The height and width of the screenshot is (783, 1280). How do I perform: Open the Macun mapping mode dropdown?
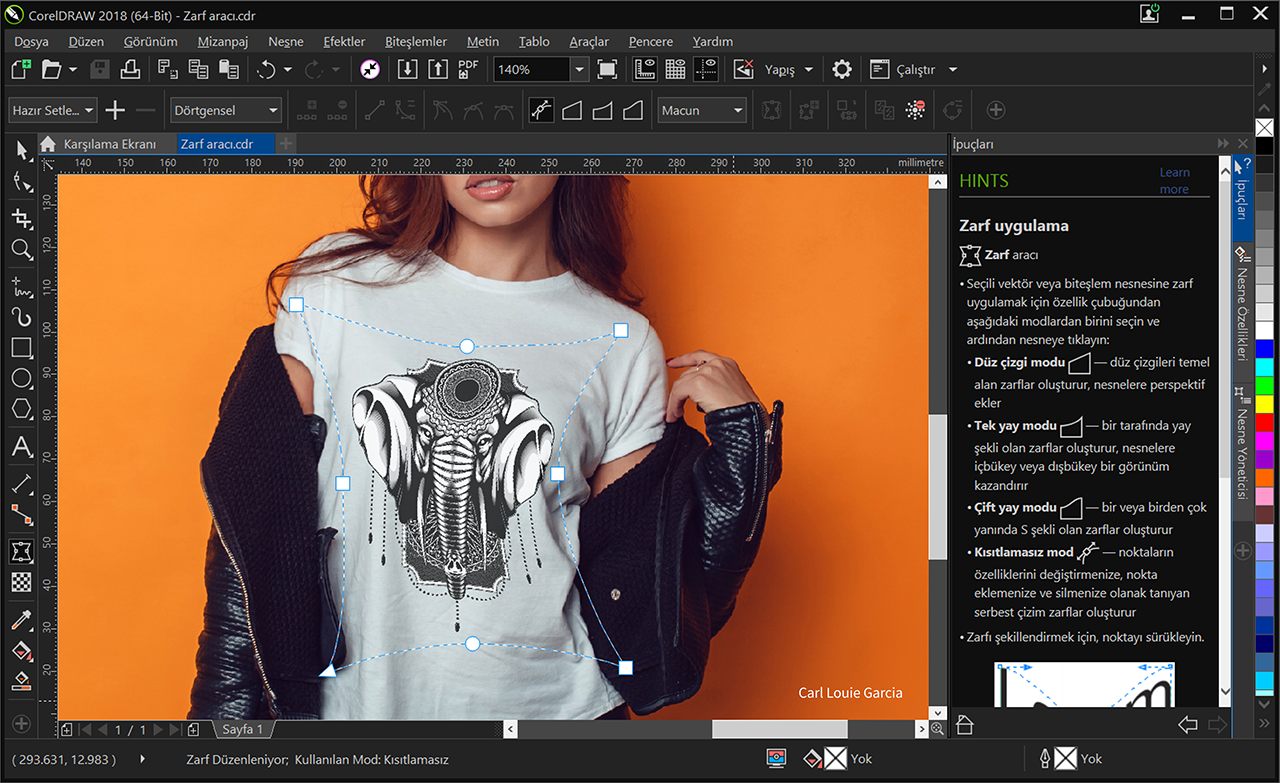(x=736, y=110)
